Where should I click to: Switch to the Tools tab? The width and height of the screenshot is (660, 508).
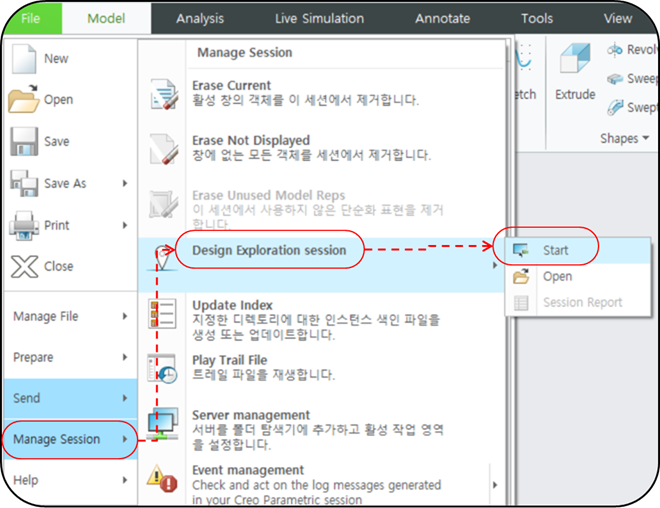click(537, 18)
